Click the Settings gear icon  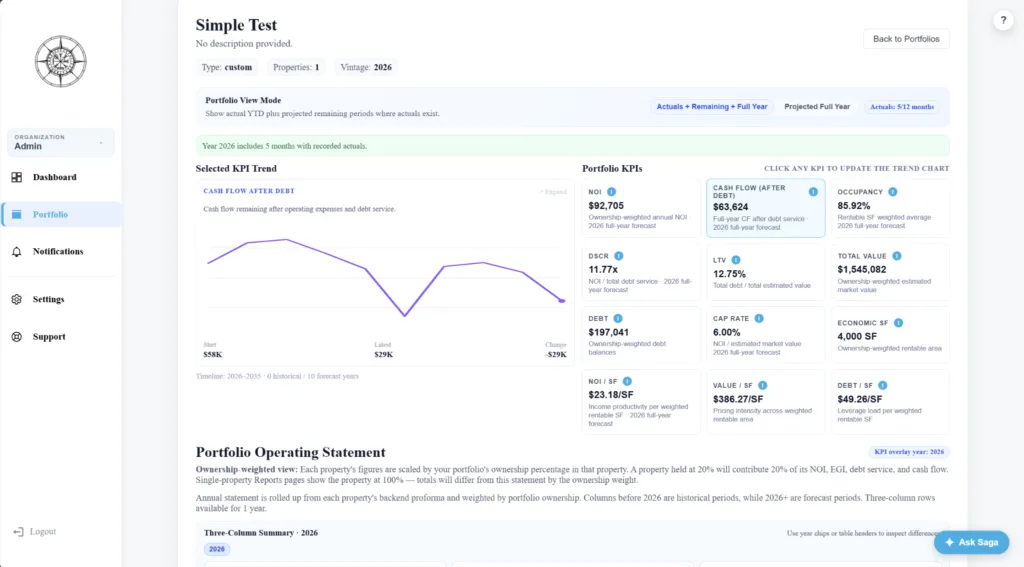[x=16, y=299]
